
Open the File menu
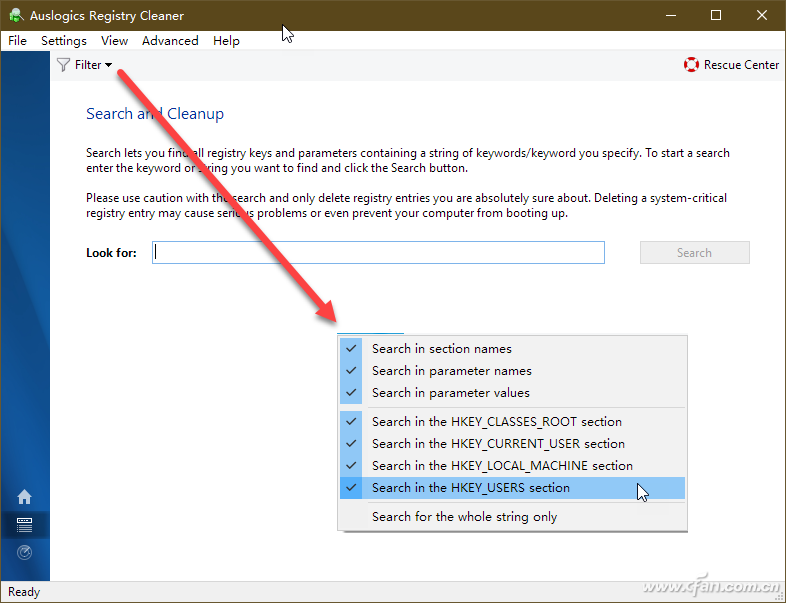pyautogui.click(x=18, y=41)
